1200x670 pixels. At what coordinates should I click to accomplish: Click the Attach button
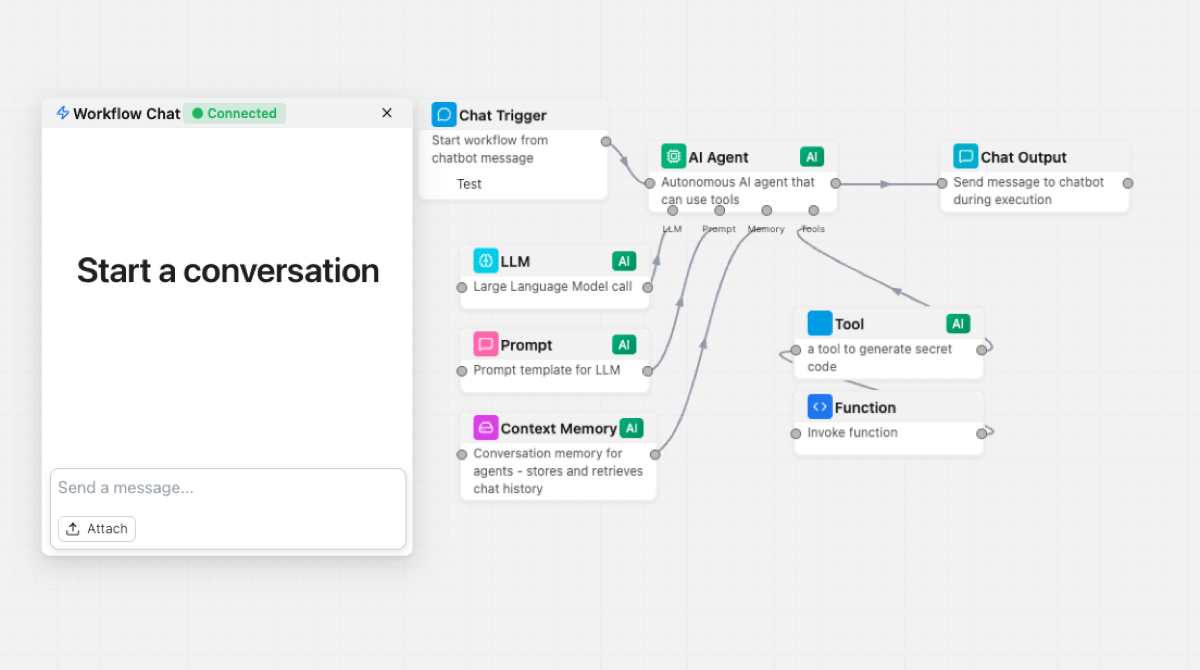(x=96, y=528)
